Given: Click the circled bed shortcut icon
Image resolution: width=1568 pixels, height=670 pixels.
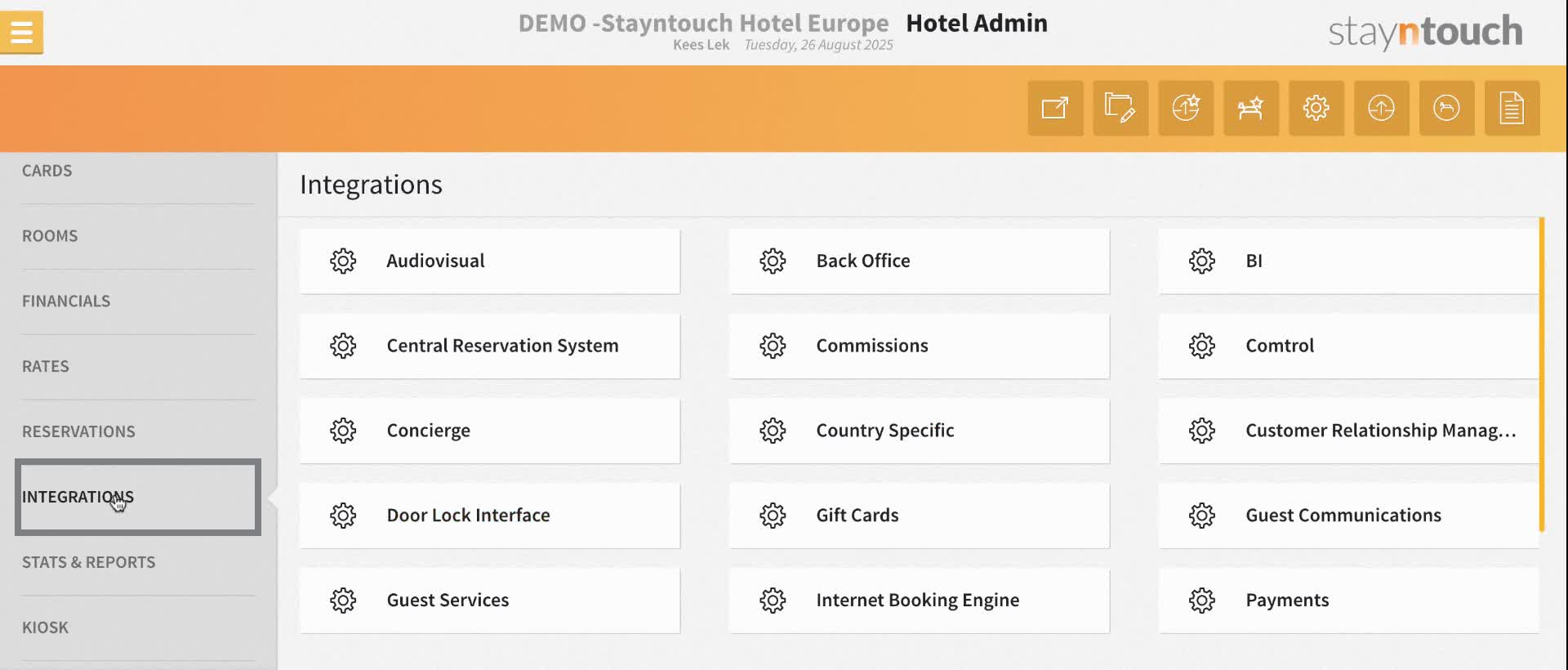Looking at the screenshot, I should 1447,108.
